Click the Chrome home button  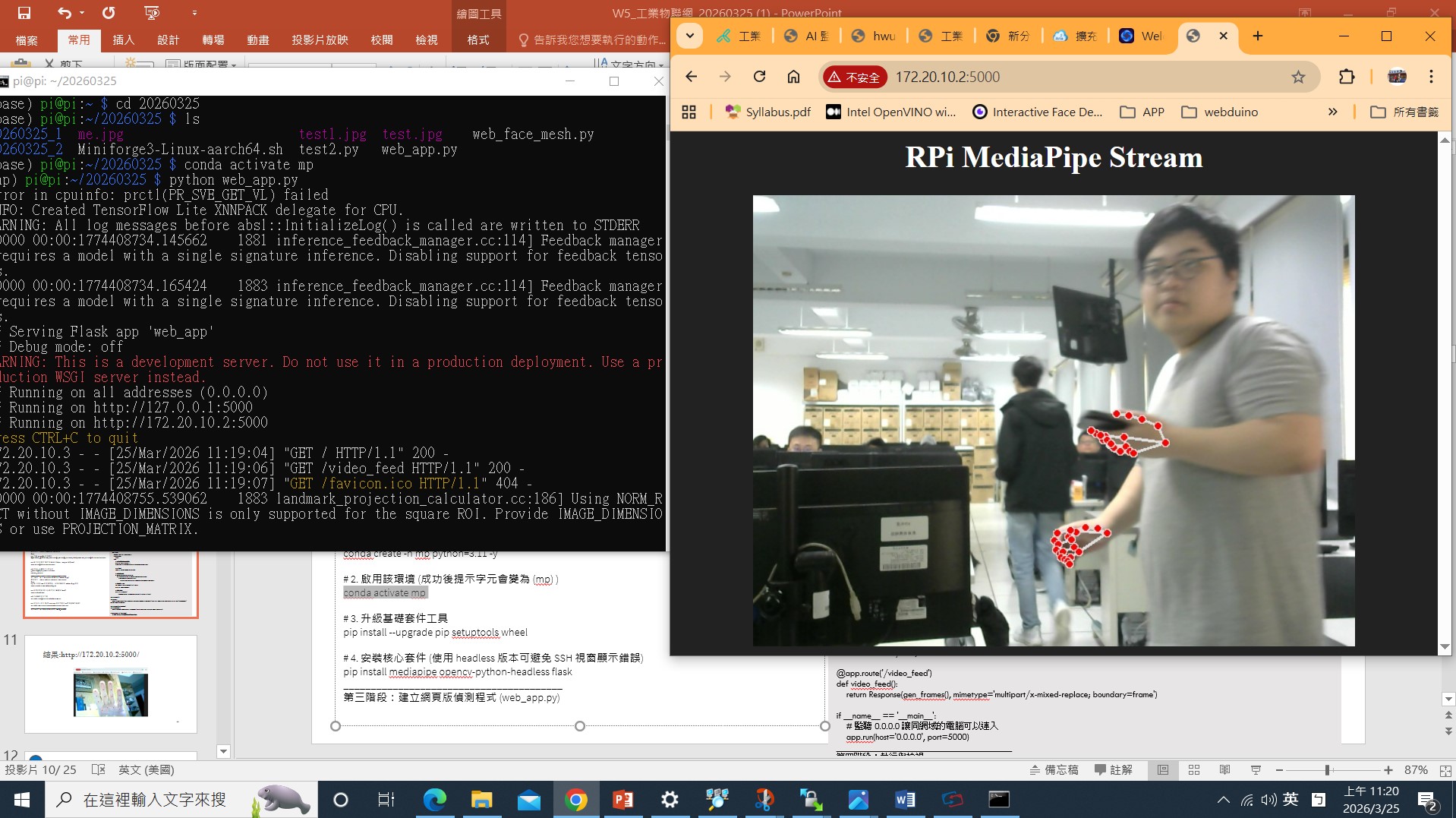793,77
